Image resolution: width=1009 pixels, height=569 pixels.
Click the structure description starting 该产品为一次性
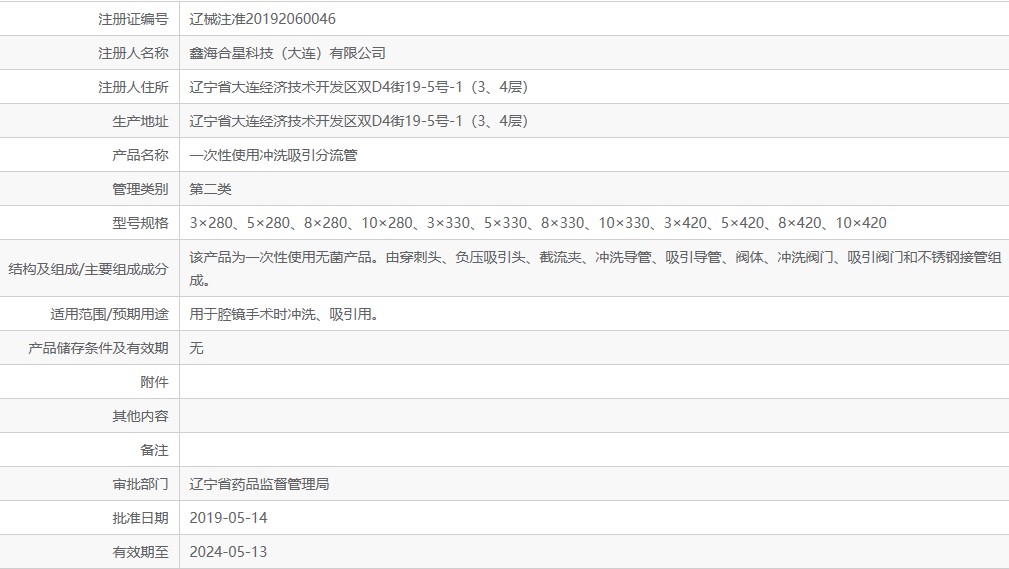pos(595,268)
